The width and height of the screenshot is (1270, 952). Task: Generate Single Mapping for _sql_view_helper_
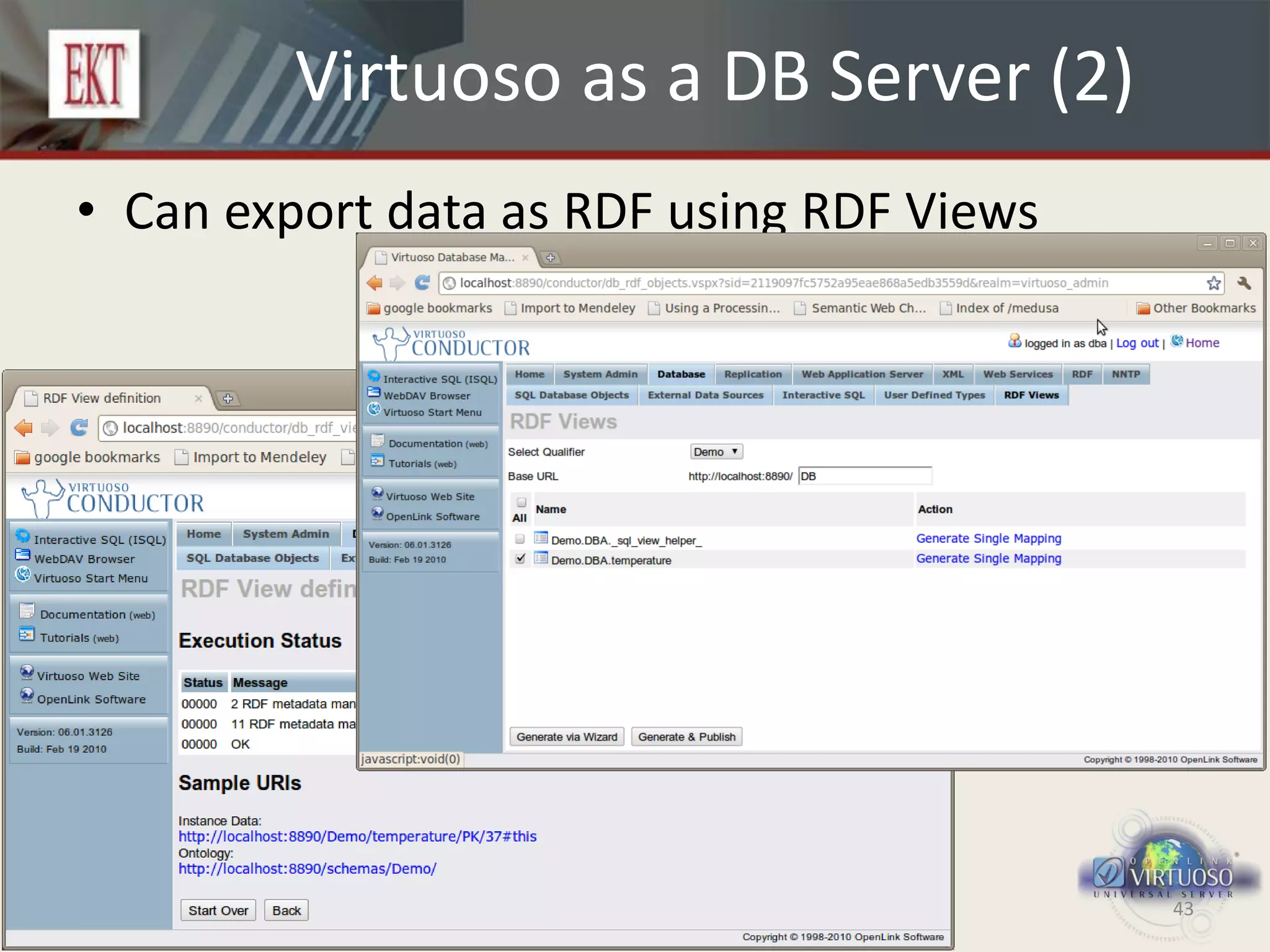coord(988,539)
